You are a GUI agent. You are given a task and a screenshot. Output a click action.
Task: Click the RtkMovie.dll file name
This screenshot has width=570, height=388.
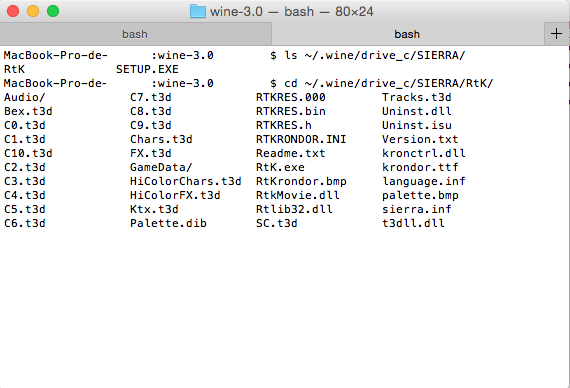pyautogui.click(x=298, y=195)
